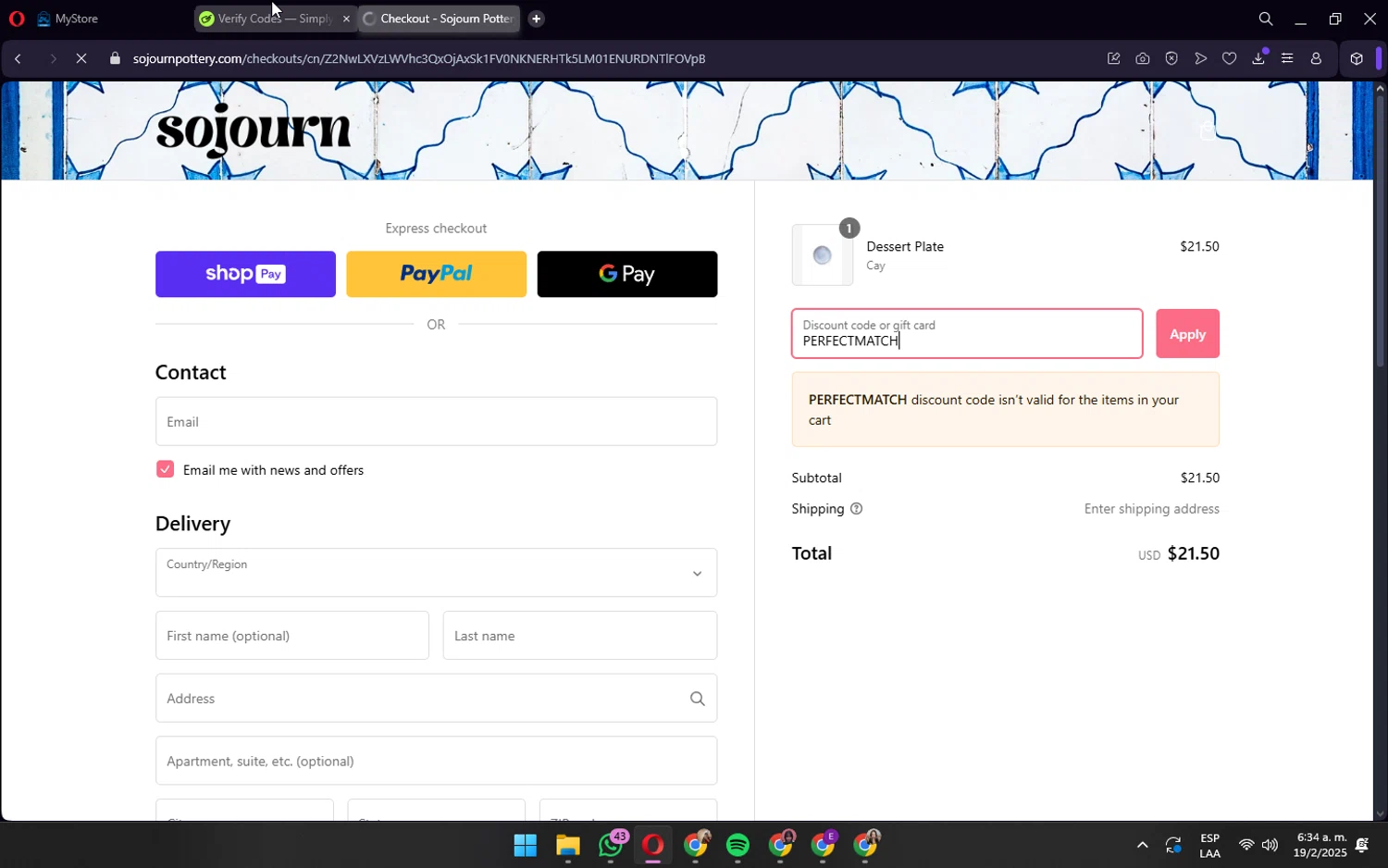Click the address search magnifier icon
Viewport: 1388px width, 868px height.
697,699
